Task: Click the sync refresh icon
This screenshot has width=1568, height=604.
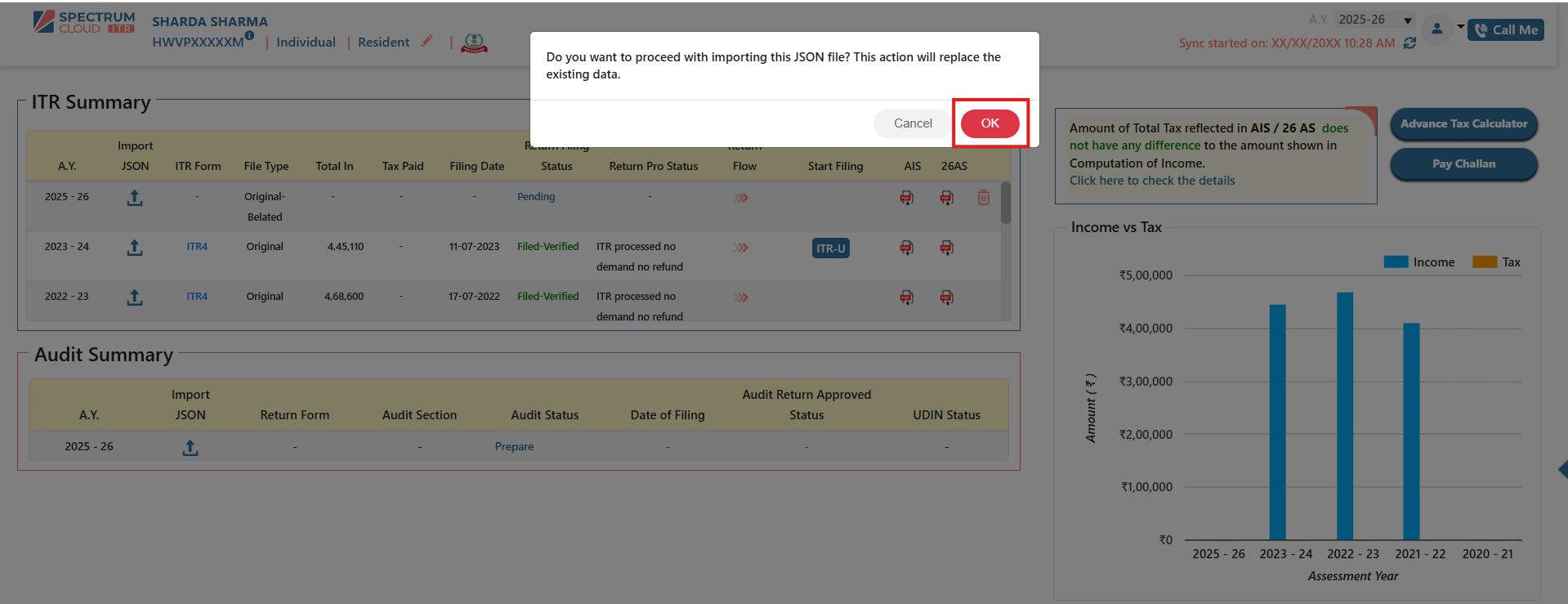Action: pyautogui.click(x=1409, y=43)
